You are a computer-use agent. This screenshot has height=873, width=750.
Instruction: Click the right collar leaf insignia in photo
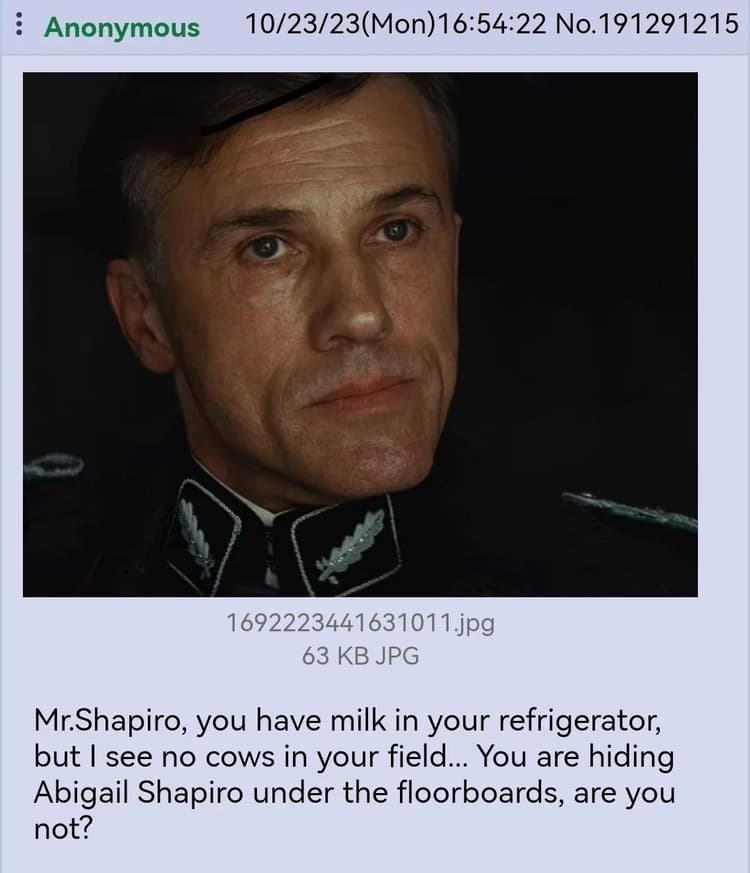[350, 546]
